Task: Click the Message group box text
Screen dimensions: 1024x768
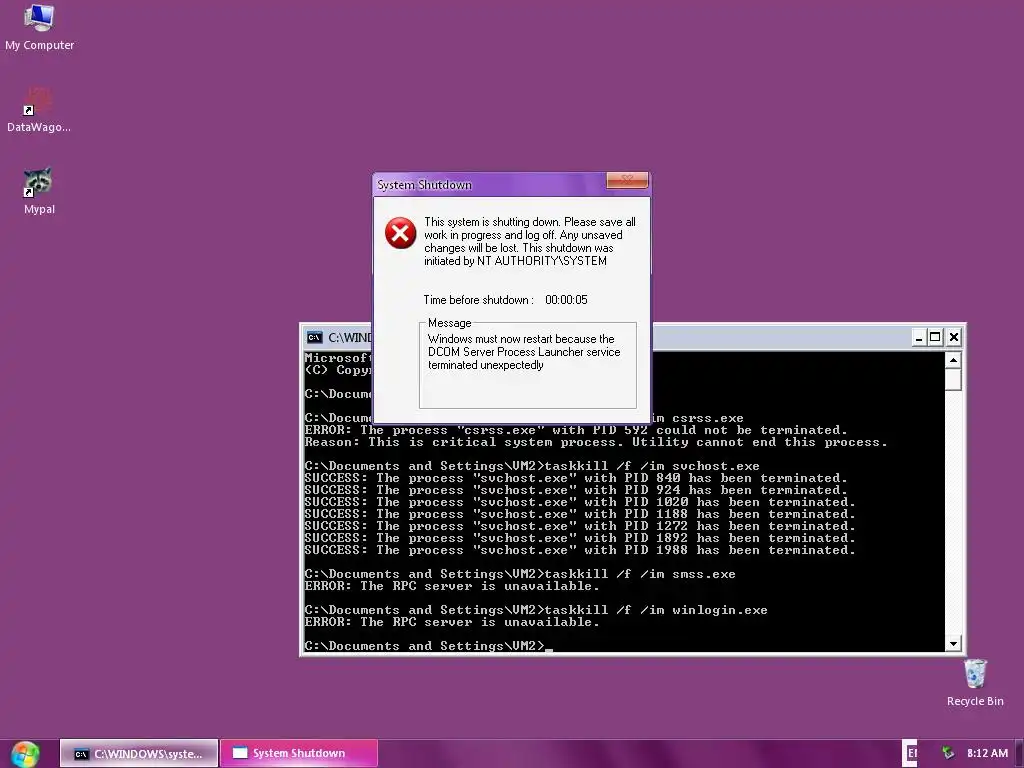Action: pyautogui.click(x=524, y=352)
